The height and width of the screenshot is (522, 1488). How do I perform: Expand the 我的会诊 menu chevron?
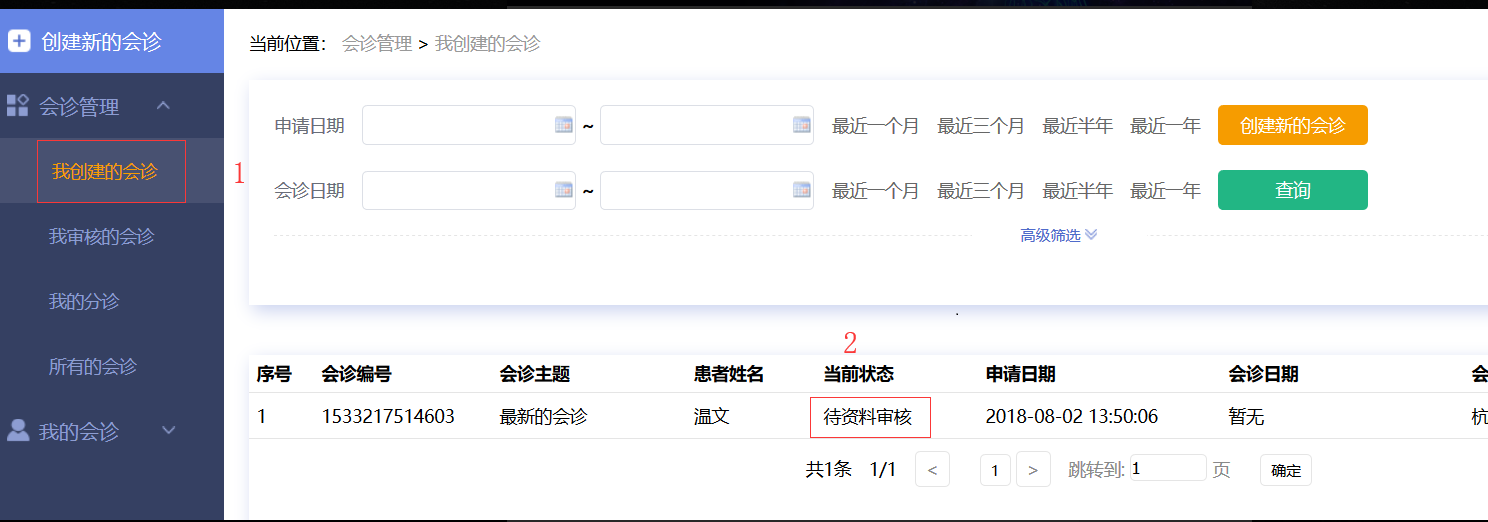(168, 431)
